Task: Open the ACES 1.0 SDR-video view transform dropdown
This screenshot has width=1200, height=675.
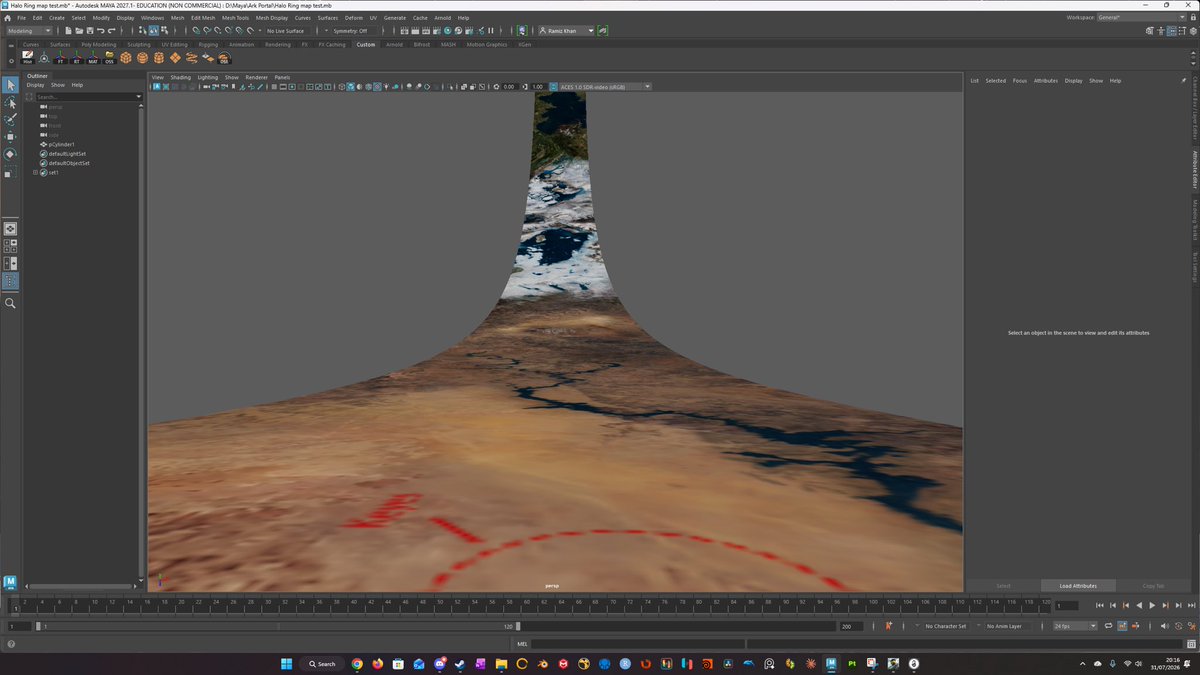Action: tap(604, 87)
